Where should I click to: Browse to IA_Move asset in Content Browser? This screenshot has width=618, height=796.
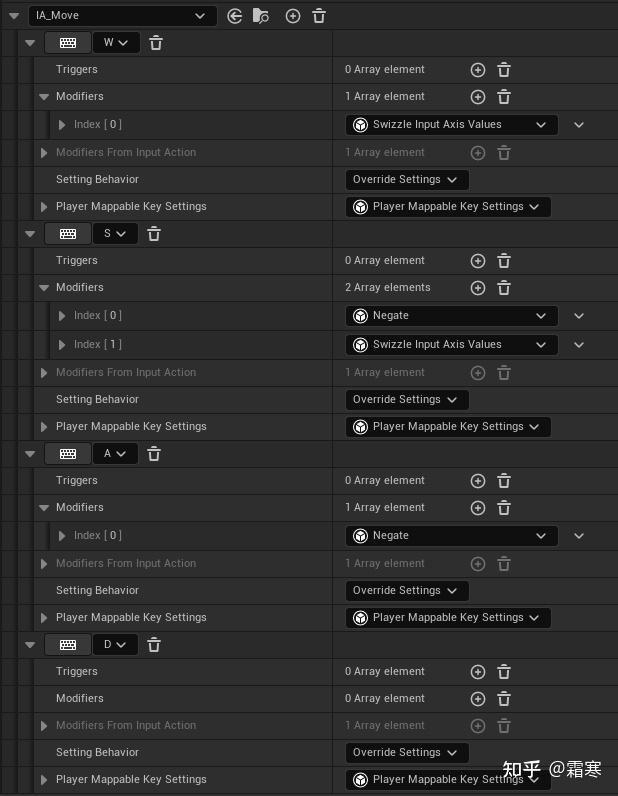(x=261, y=16)
